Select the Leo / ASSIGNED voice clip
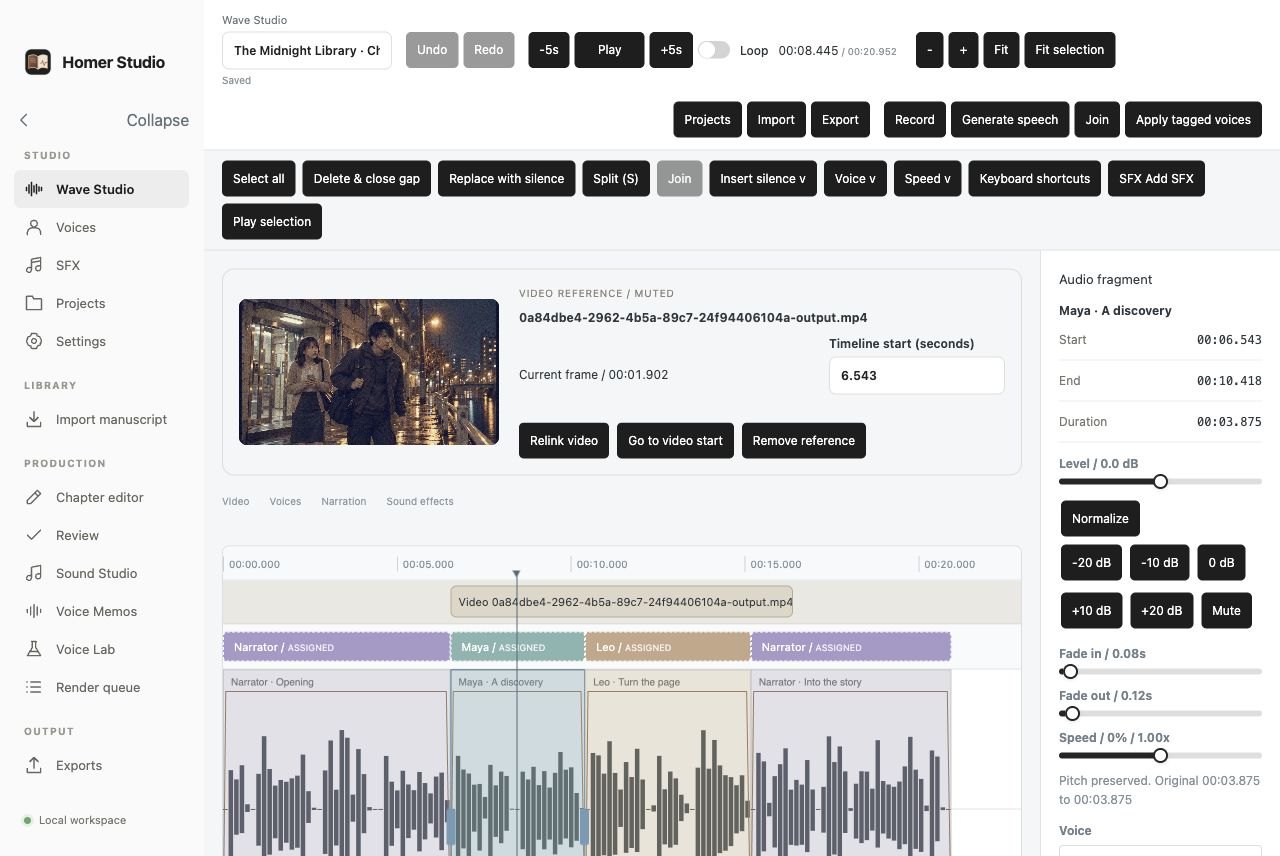 [x=668, y=647]
